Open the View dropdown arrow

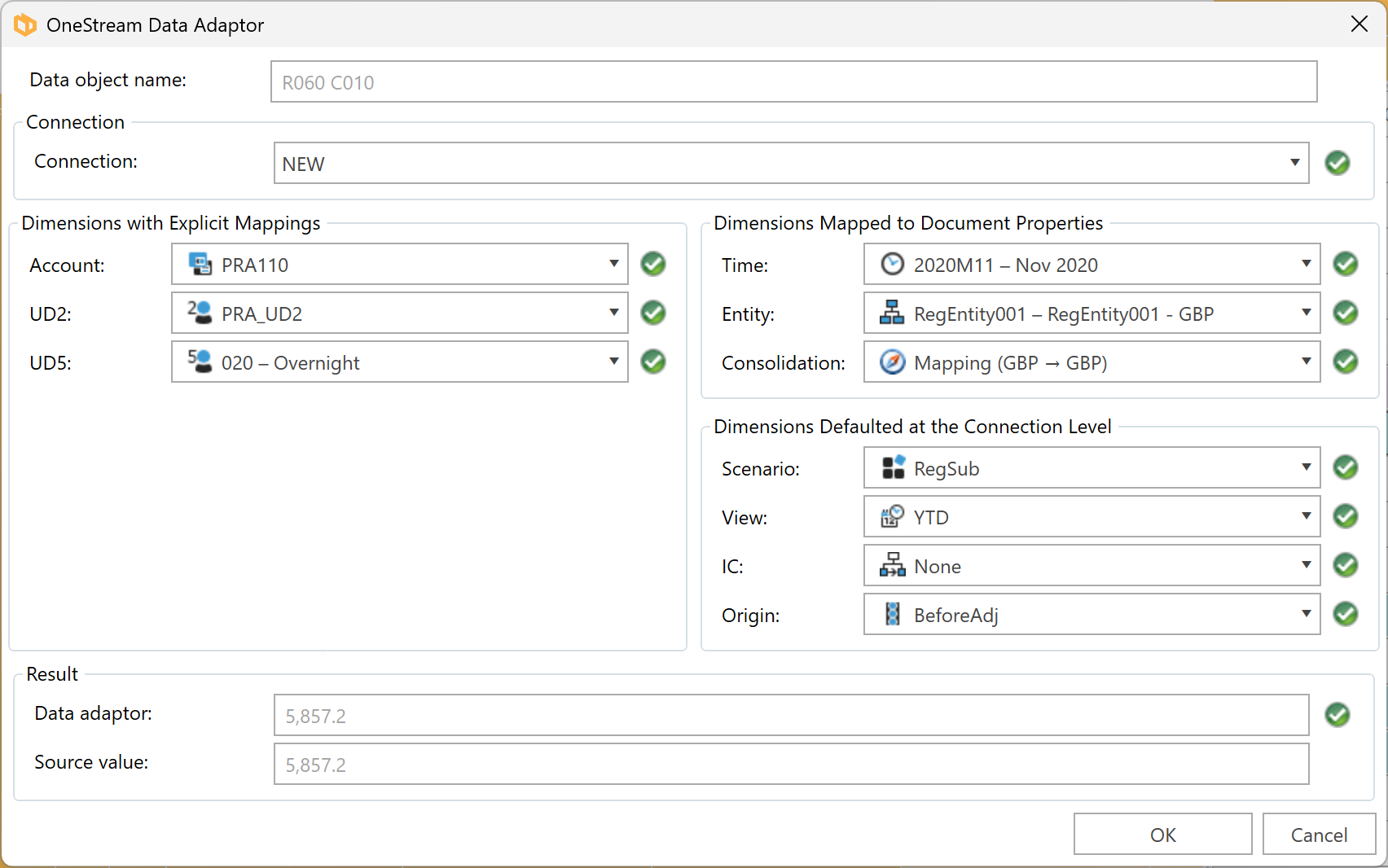(1307, 516)
